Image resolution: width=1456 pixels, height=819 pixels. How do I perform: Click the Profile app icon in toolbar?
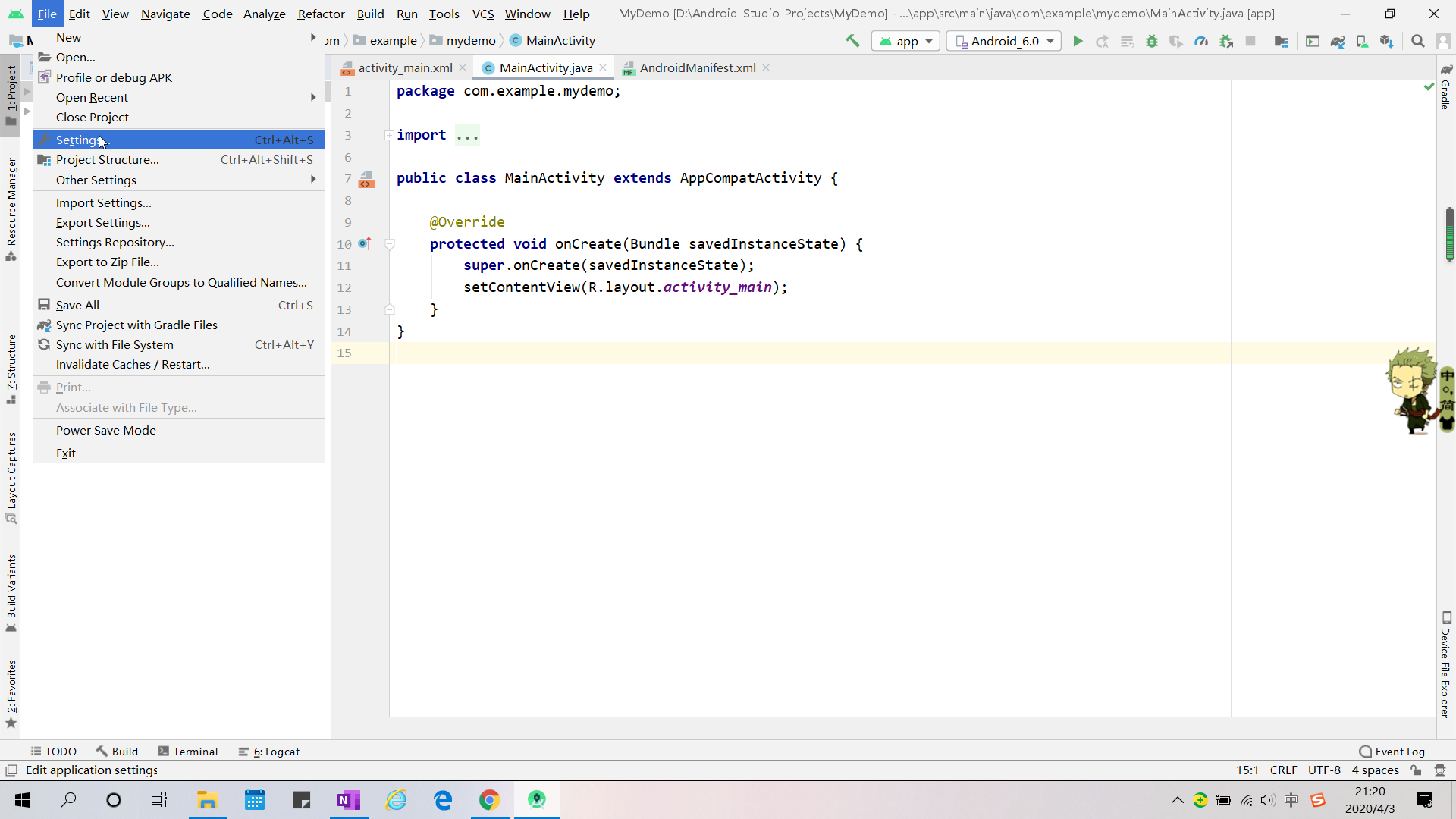pos(1201,41)
